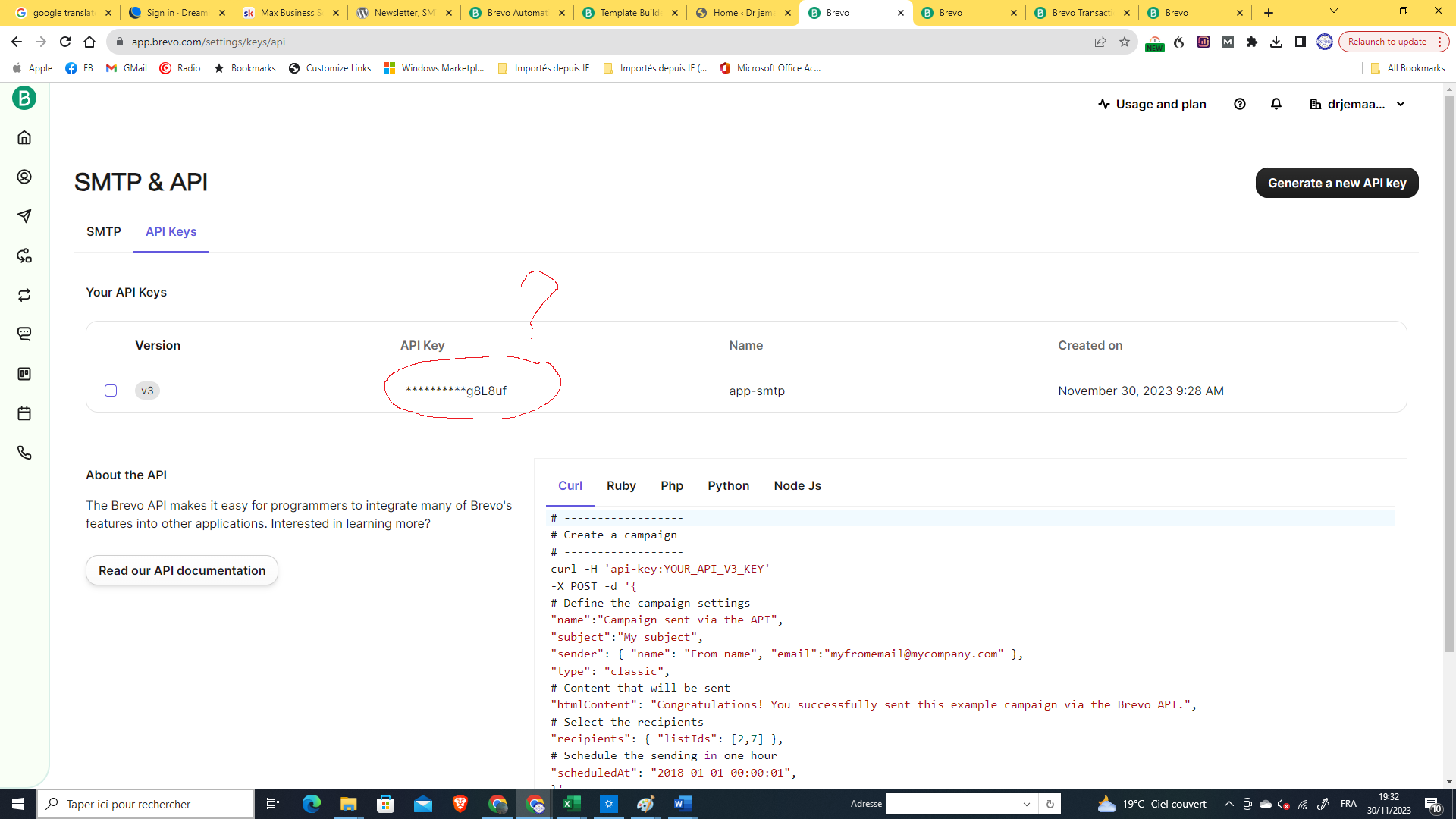Image resolution: width=1456 pixels, height=819 pixels.
Task: Open Conversations chat sidebar icon
Action: coord(24,334)
